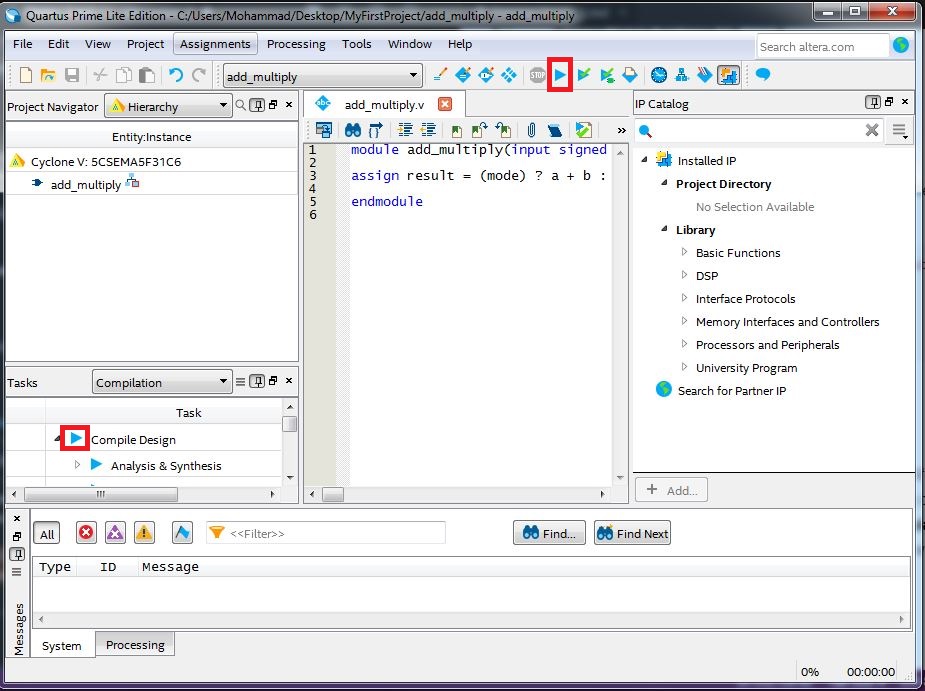925x691 pixels.
Task: Pin the Project Navigator panel
Action: (257, 105)
